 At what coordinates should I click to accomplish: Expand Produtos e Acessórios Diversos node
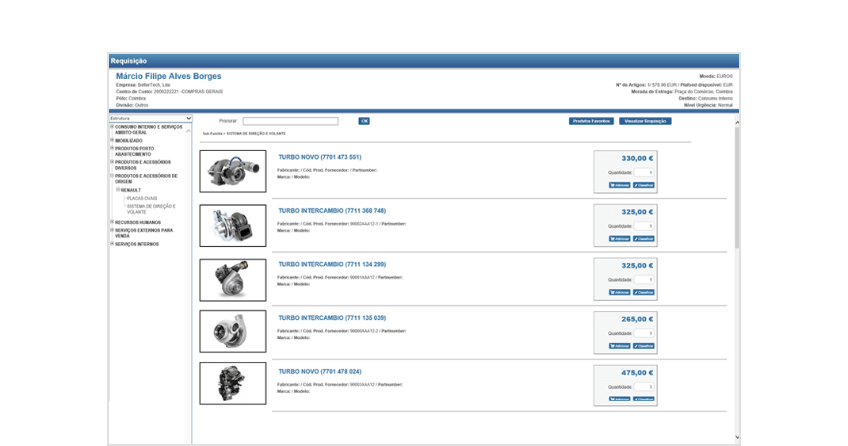[112, 162]
